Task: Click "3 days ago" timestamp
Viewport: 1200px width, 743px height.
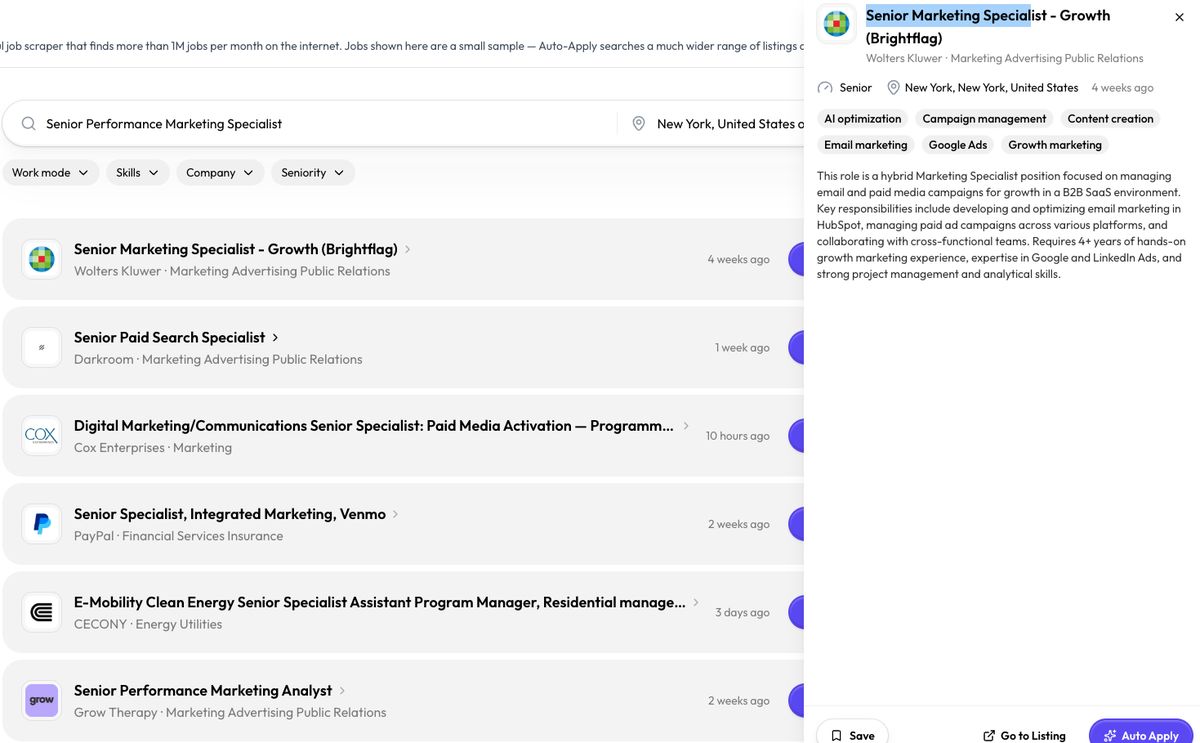Action: pyautogui.click(x=743, y=612)
